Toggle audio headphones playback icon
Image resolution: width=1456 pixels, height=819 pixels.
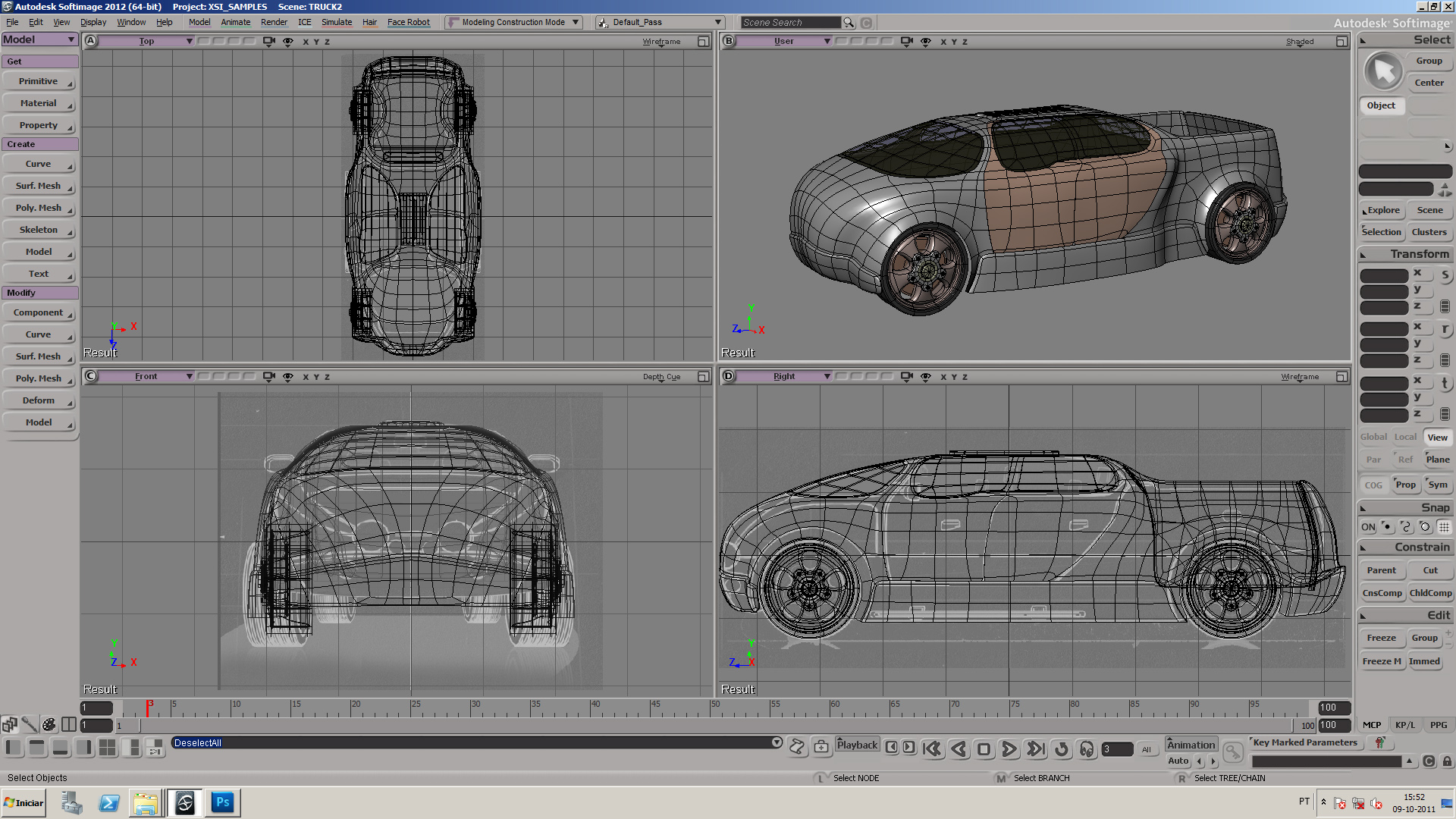(x=1087, y=749)
